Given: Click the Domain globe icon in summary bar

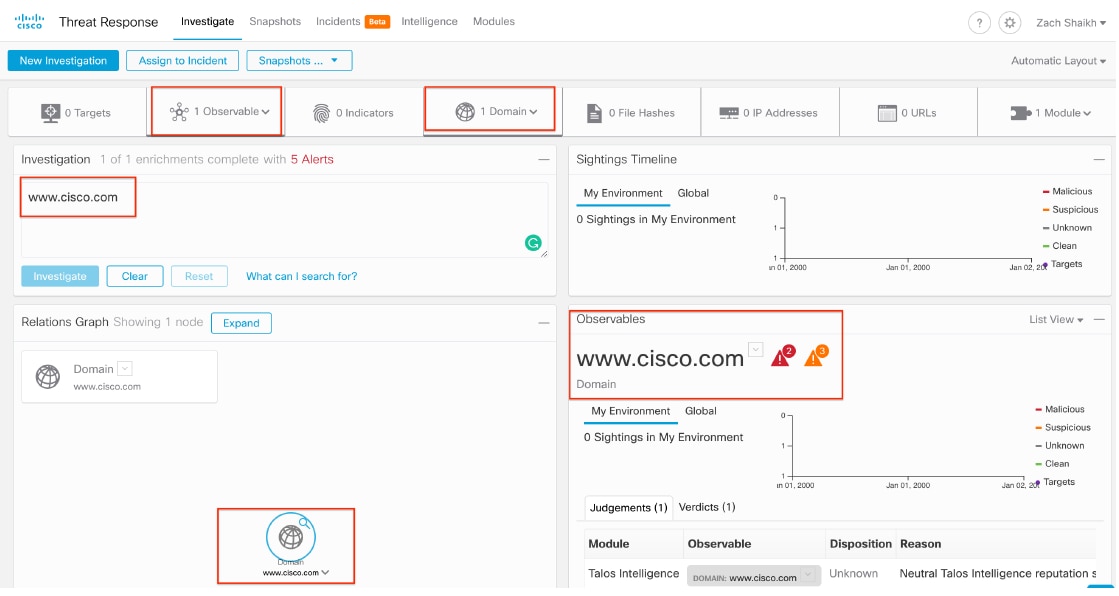Looking at the screenshot, I should pos(465,112).
